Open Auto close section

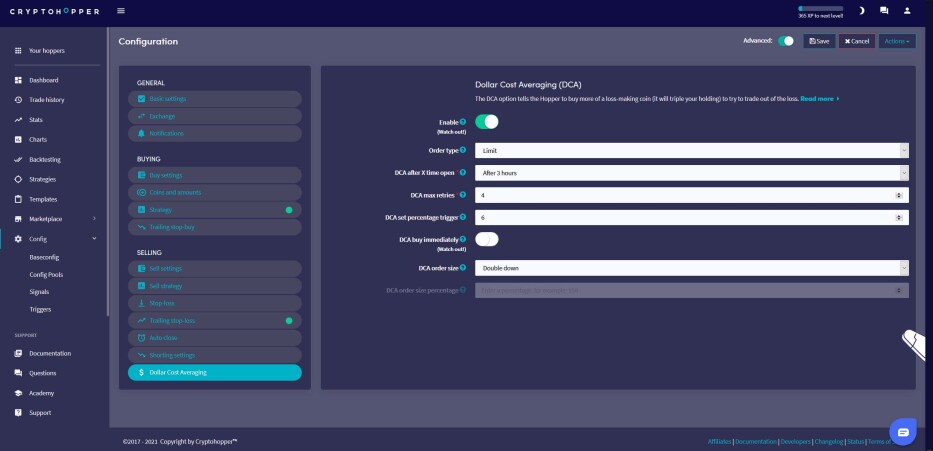pos(215,338)
